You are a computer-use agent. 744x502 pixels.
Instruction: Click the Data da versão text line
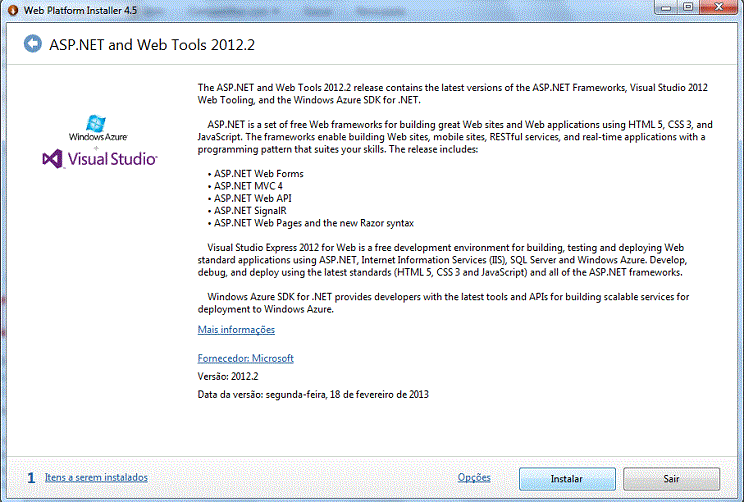pyautogui.click(x=313, y=394)
